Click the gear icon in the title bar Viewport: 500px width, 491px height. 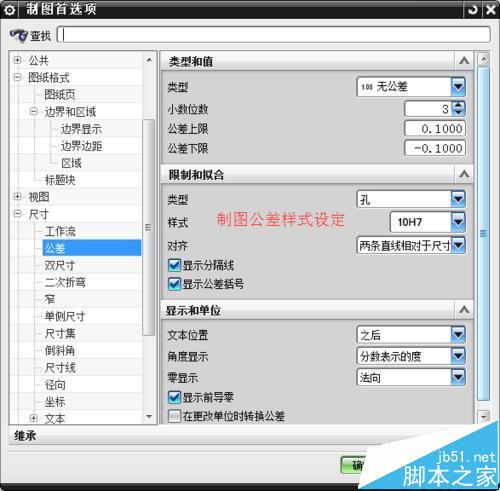pos(9,10)
